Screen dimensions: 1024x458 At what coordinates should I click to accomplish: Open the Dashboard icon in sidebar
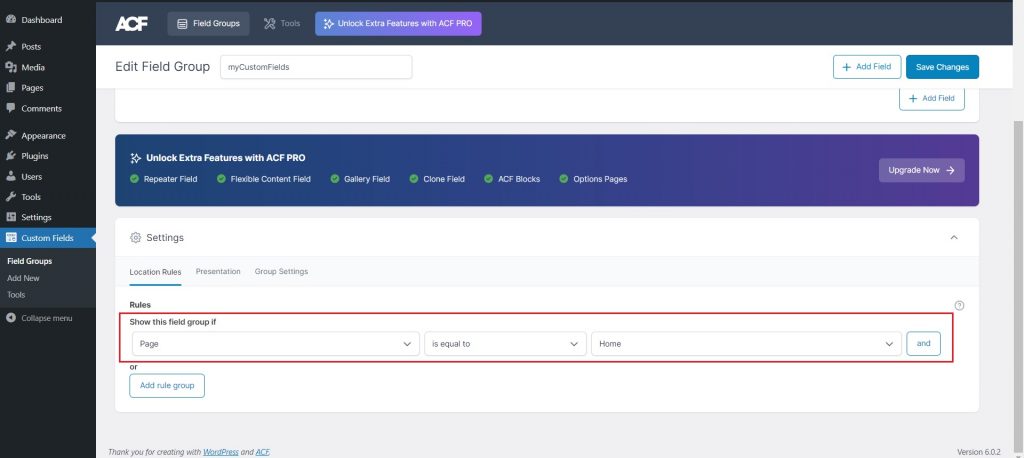click(11, 20)
